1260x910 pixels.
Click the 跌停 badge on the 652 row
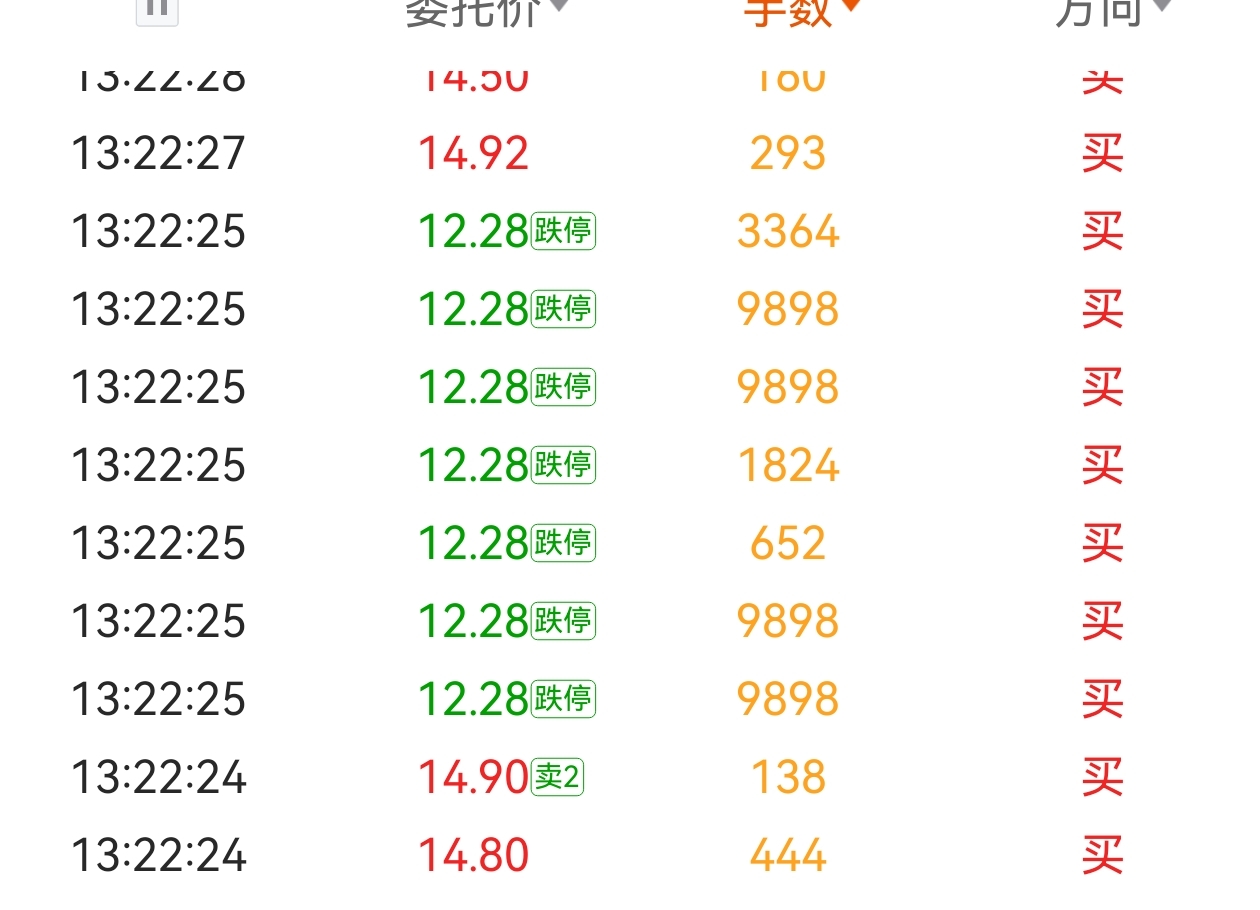point(563,543)
